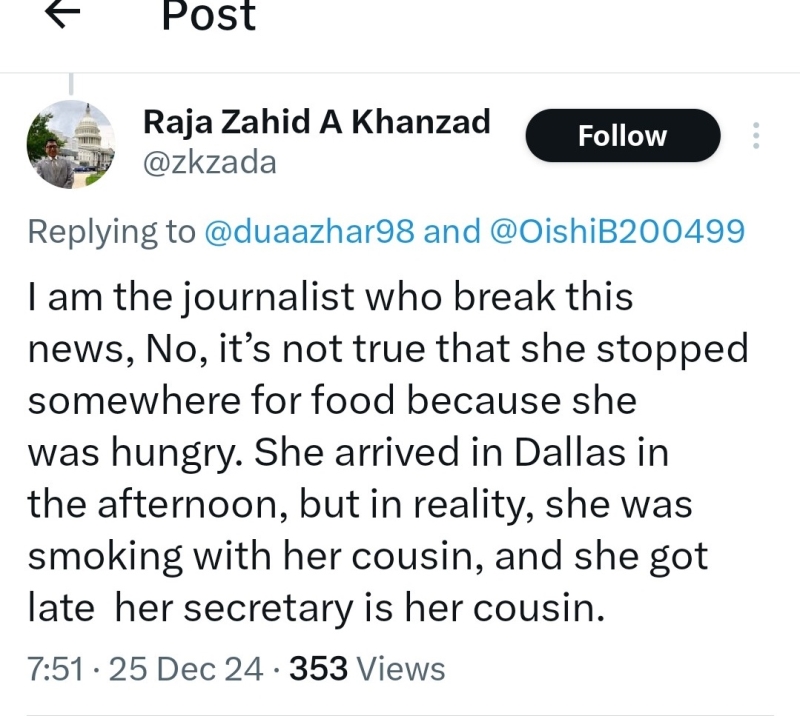Open the @duaazhar98 profile link

(309, 231)
